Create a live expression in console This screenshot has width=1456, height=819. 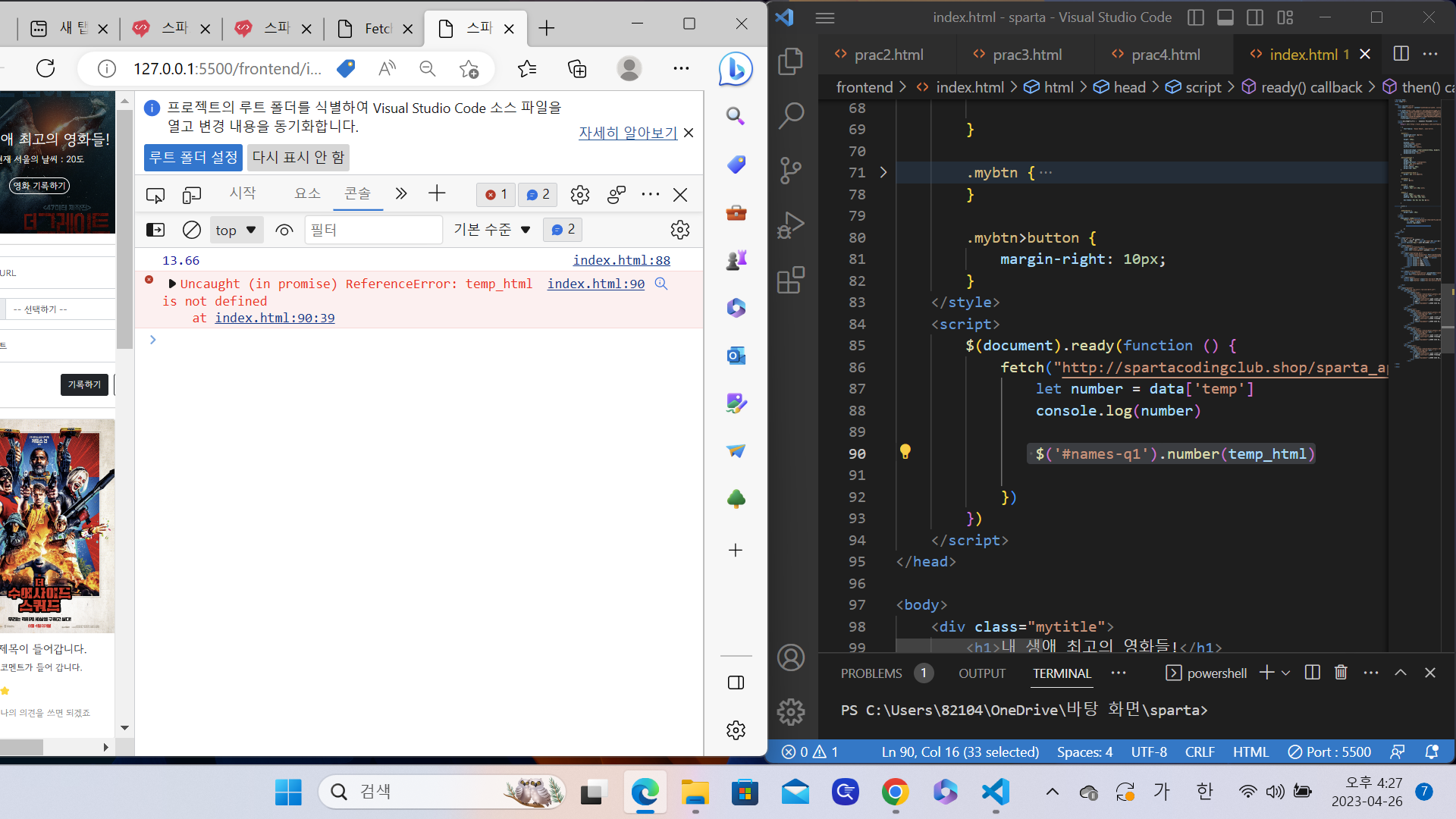[284, 230]
